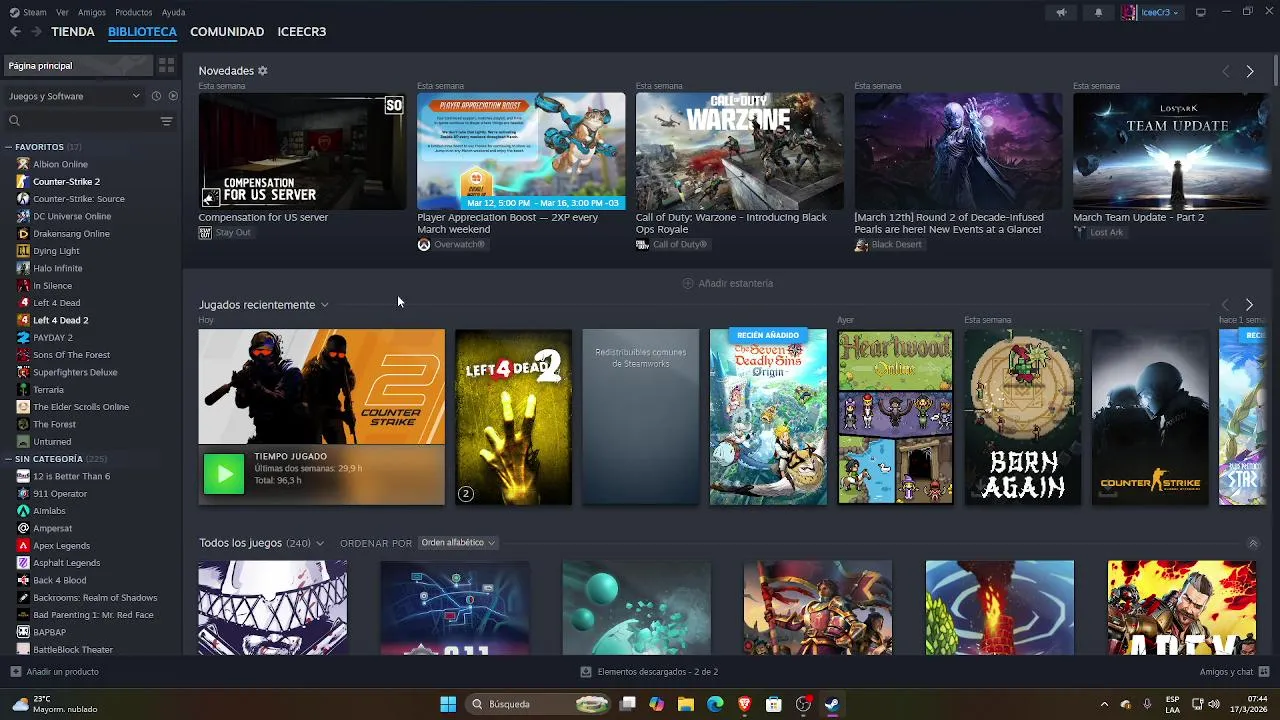The width and height of the screenshot is (1280, 720).
Task: Open the Black Desert game link
Action: (x=888, y=244)
